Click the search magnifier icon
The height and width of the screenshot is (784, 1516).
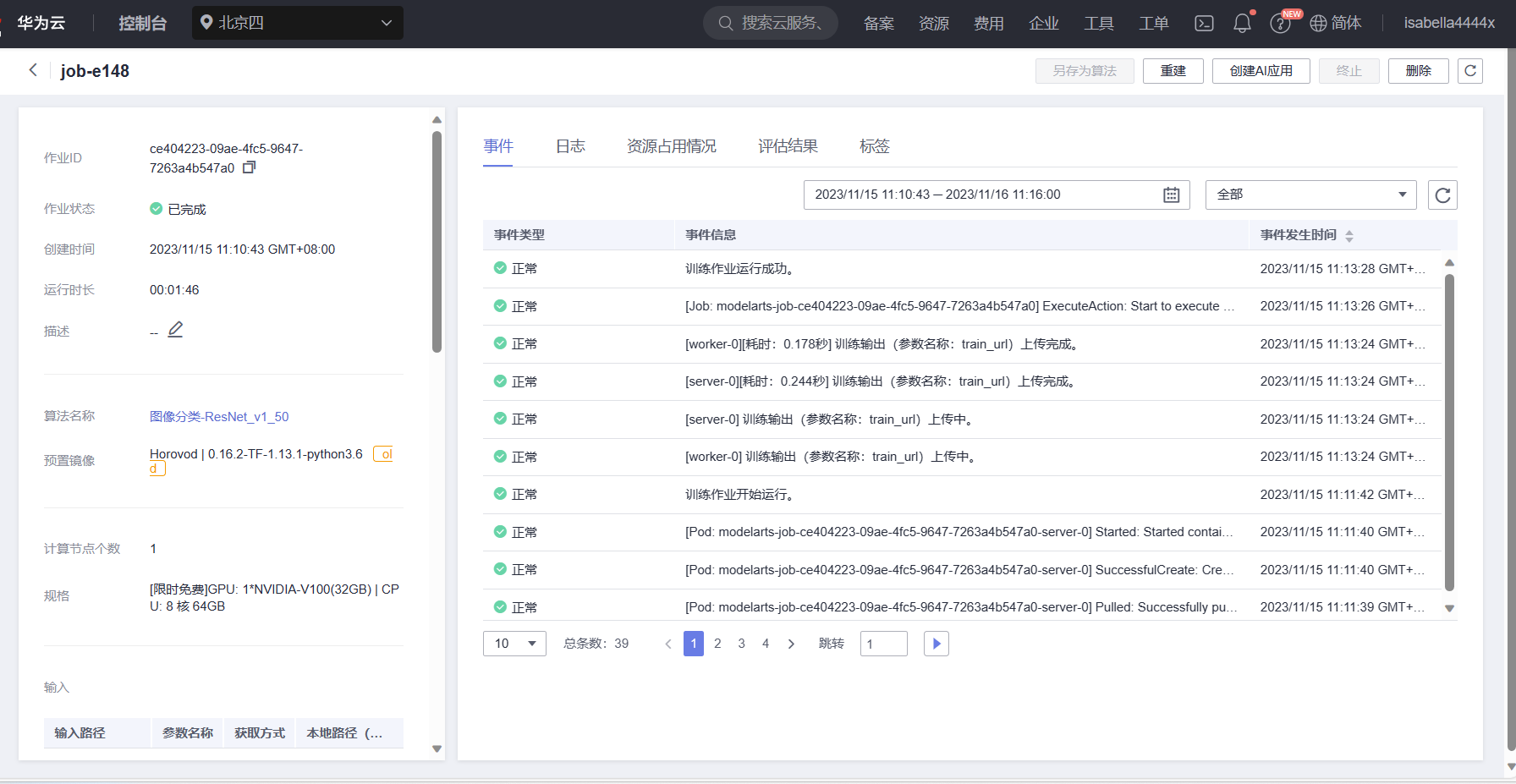[x=725, y=24]
